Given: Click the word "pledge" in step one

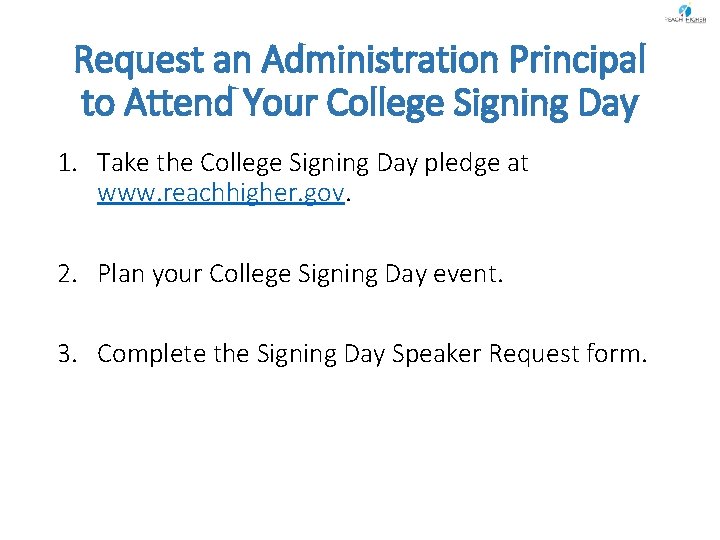Looking at the screenshot, I should pos(462,164).
